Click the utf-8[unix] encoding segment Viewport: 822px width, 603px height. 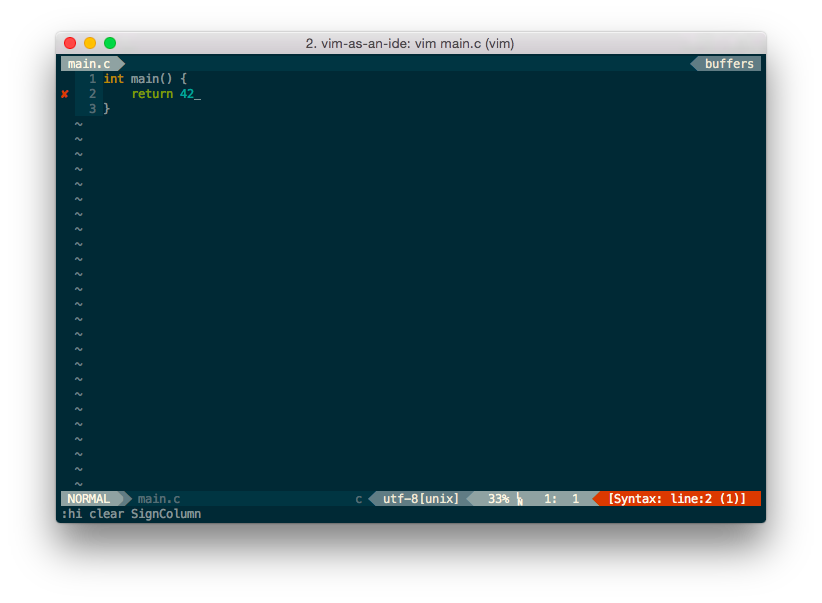click(x=420, y=499)
